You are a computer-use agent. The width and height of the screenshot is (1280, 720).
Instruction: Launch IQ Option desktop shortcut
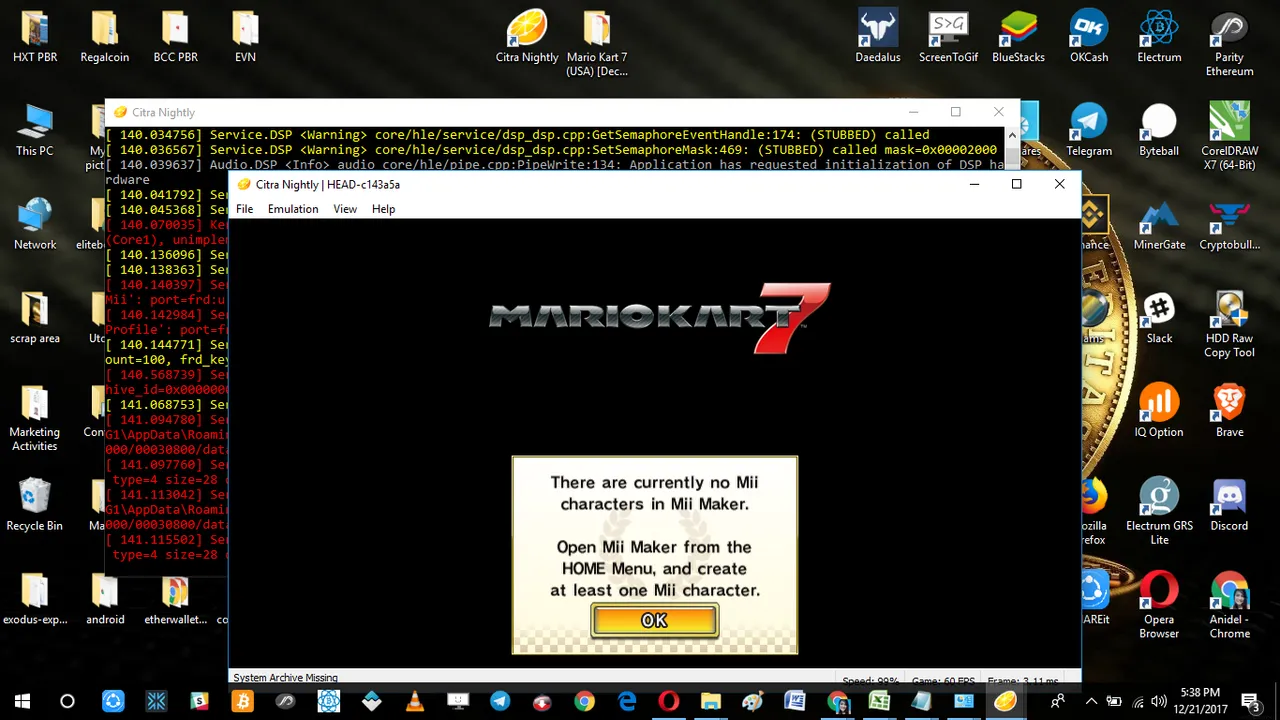(x=1159, y=412)
